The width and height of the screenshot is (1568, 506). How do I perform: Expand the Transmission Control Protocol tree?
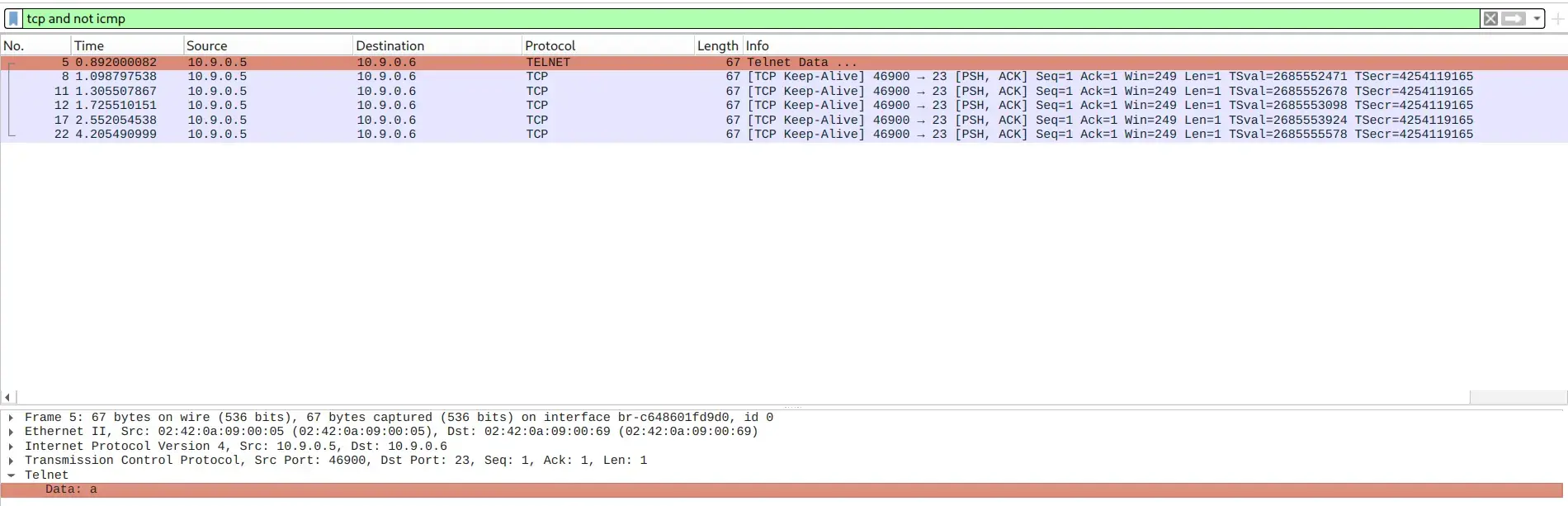click(x=11, y=461)
